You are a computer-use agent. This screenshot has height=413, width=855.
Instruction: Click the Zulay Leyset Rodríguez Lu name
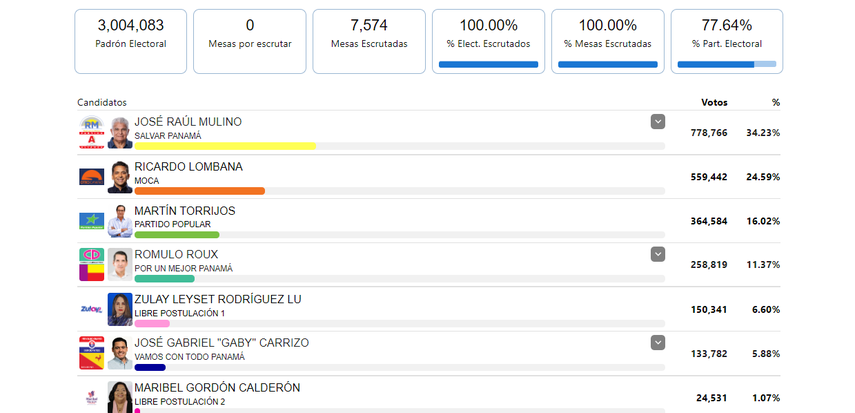click(x=217, y=299)
